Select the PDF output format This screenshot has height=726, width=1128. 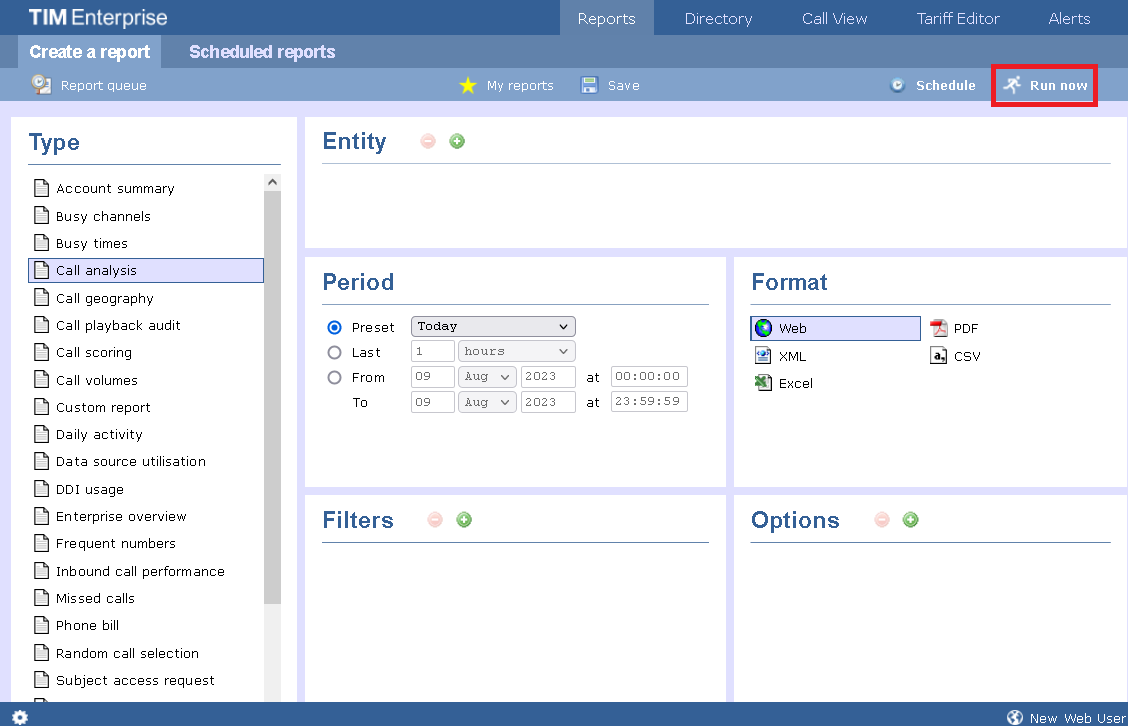point(955,327)
